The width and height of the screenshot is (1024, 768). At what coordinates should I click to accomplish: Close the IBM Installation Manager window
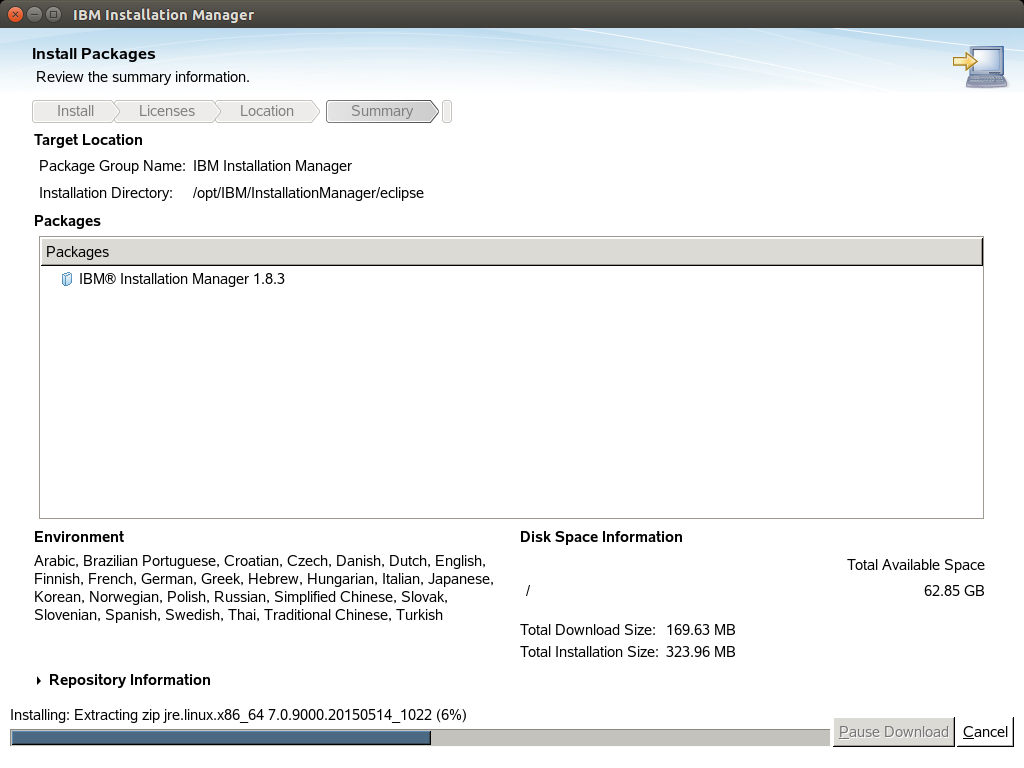point(15,14)
